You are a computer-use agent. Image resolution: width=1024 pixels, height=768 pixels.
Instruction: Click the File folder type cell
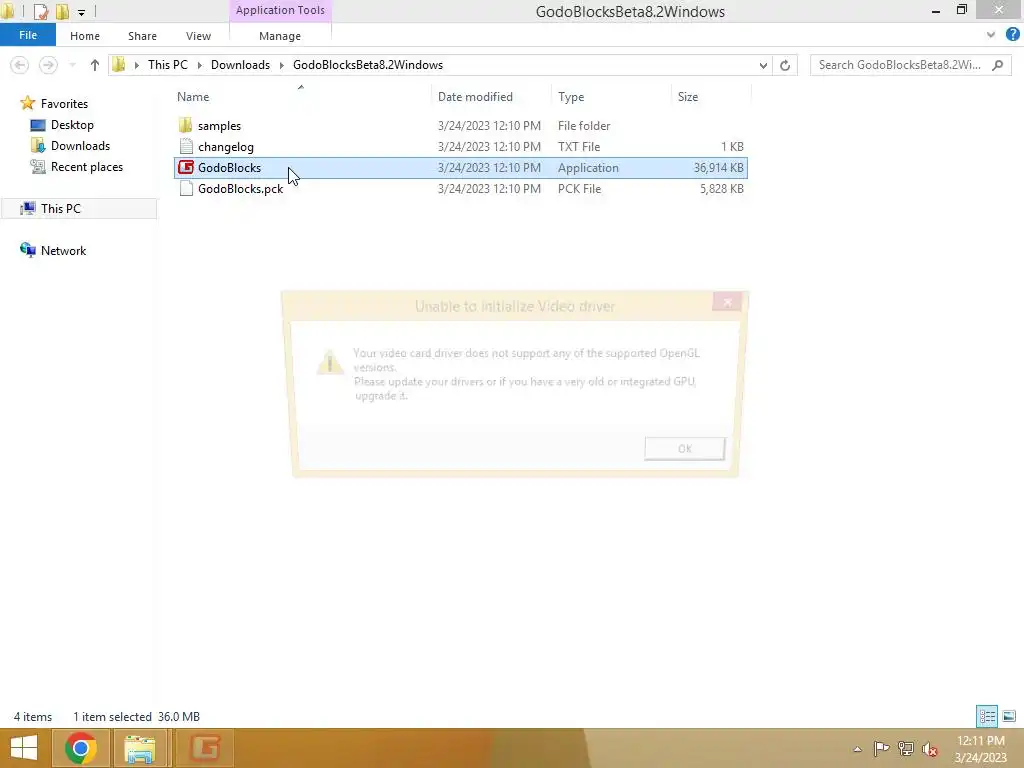pos(584,125)
